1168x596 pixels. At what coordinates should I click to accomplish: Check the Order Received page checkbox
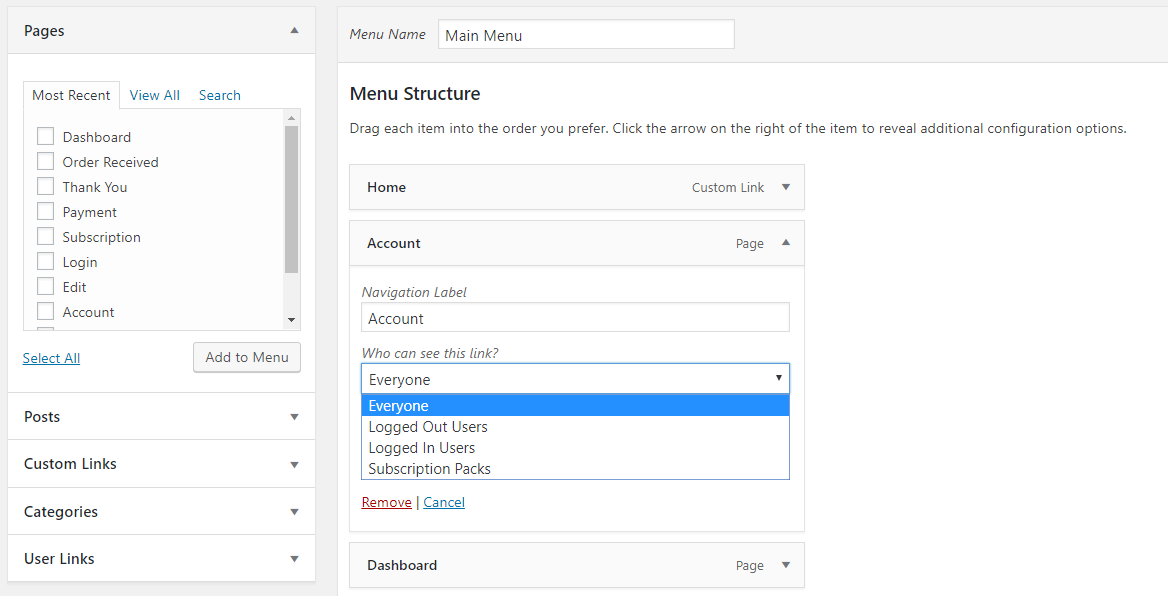pyautogui.click(x=45, y=162)
